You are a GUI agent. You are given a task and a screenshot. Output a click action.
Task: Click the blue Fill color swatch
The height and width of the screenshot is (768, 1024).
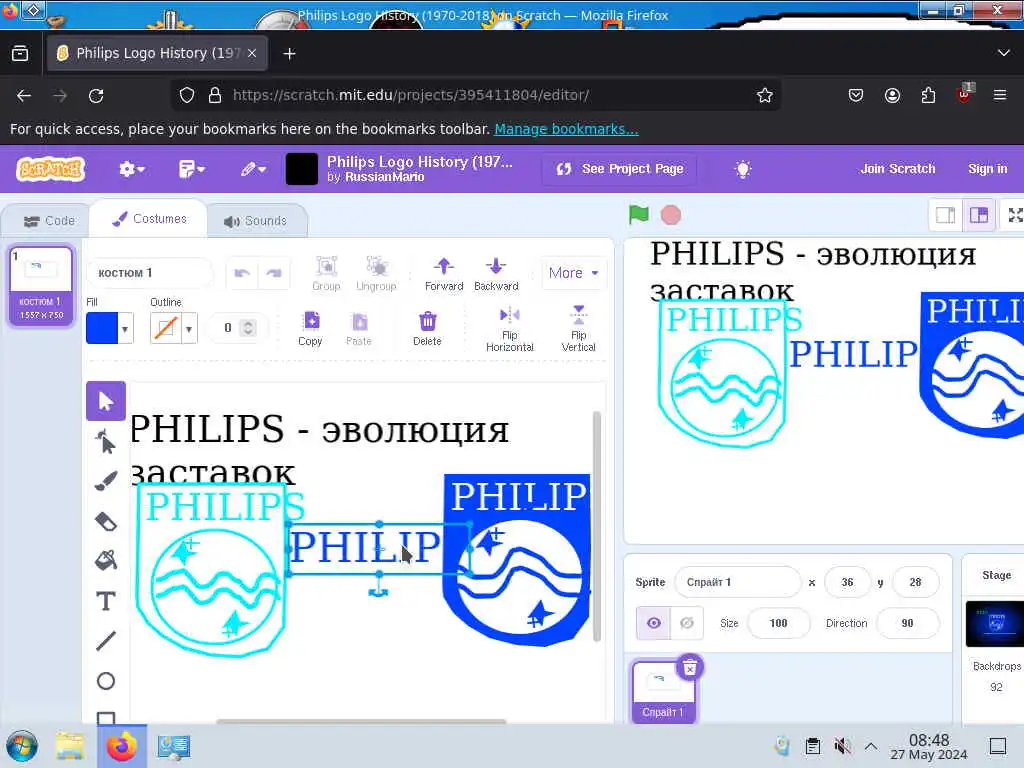click(103, 328)
